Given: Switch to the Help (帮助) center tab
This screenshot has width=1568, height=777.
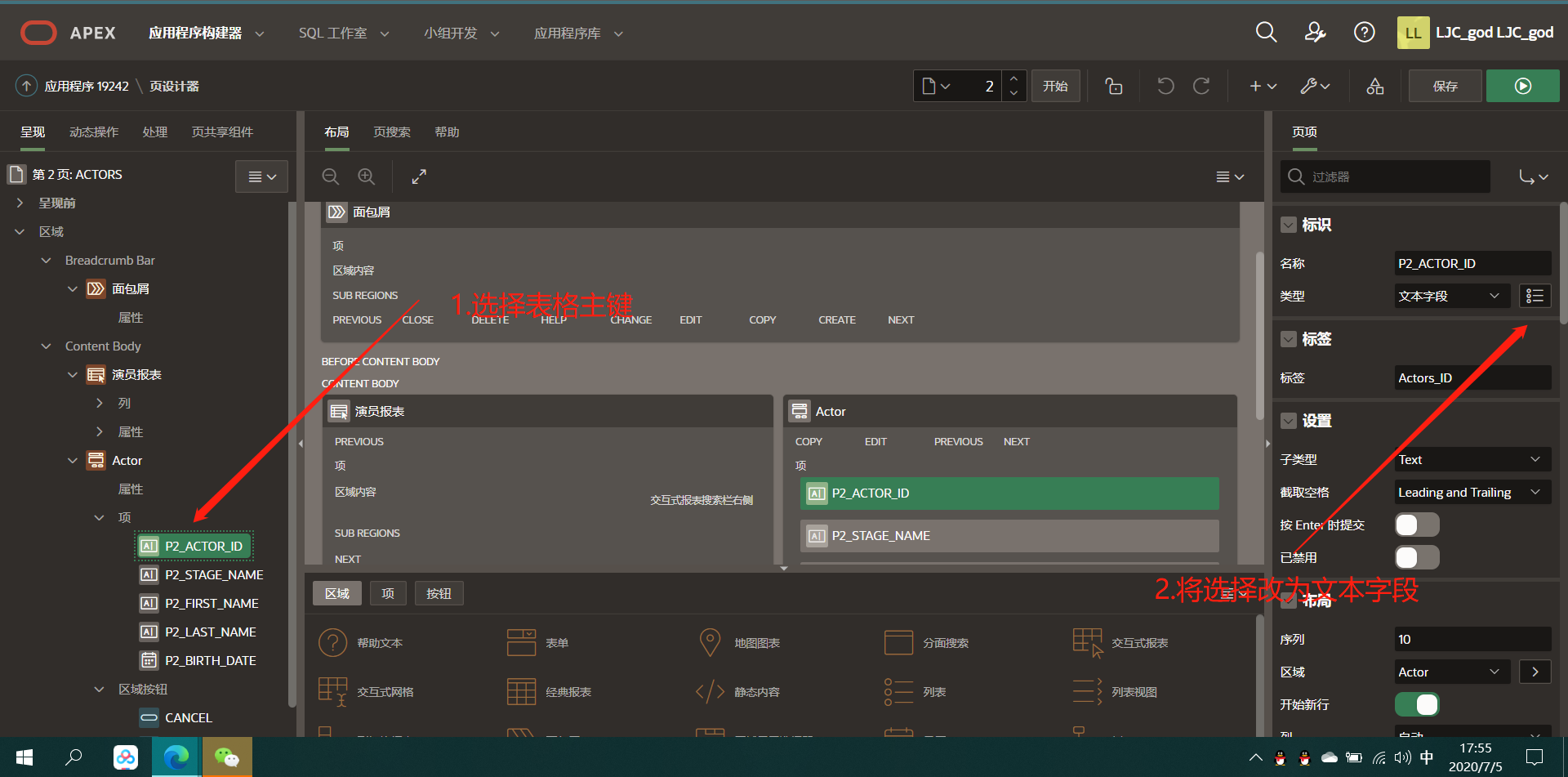Looking at the screenshot, I should (x=447, y=132).
